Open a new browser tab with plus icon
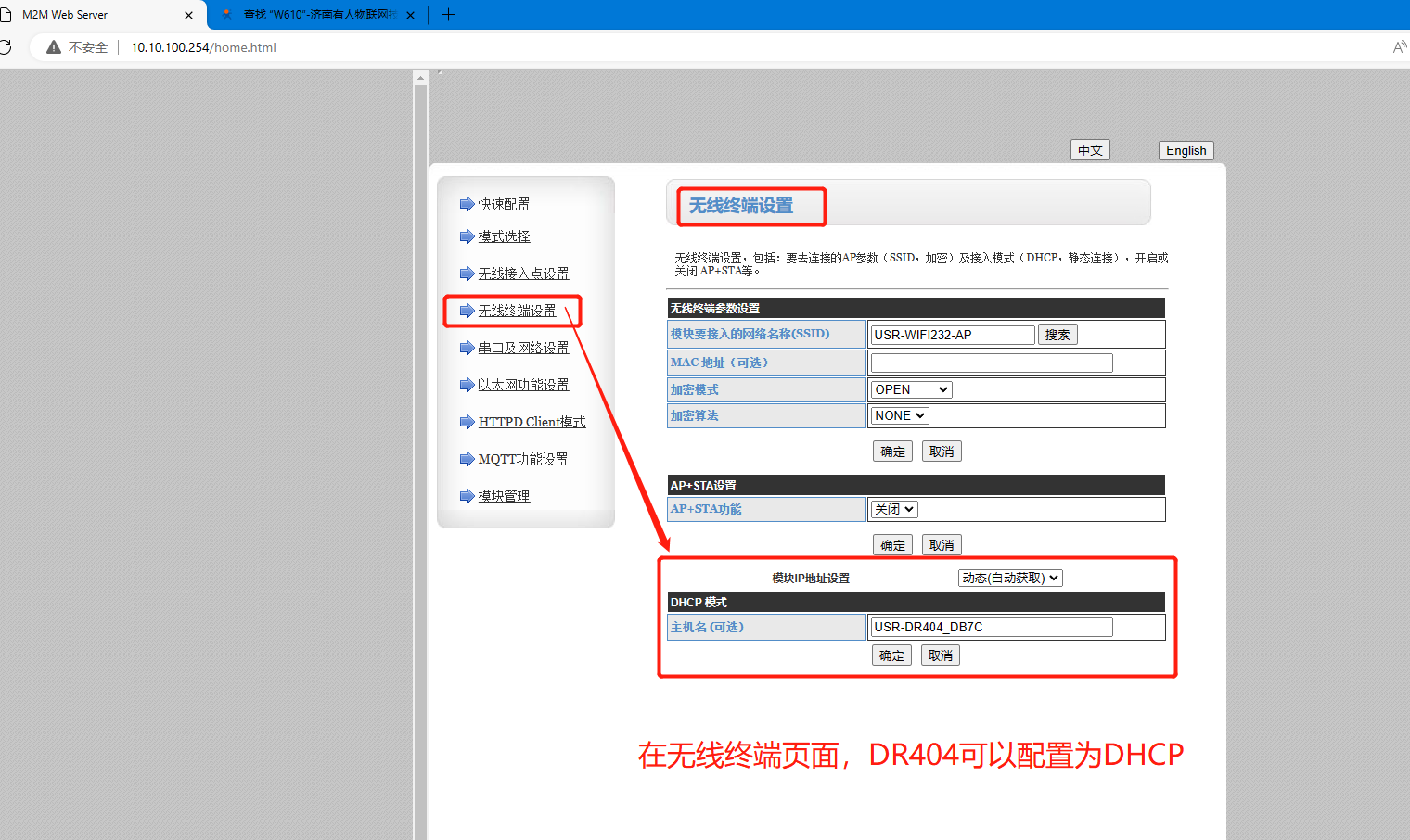 click(448, 15)
